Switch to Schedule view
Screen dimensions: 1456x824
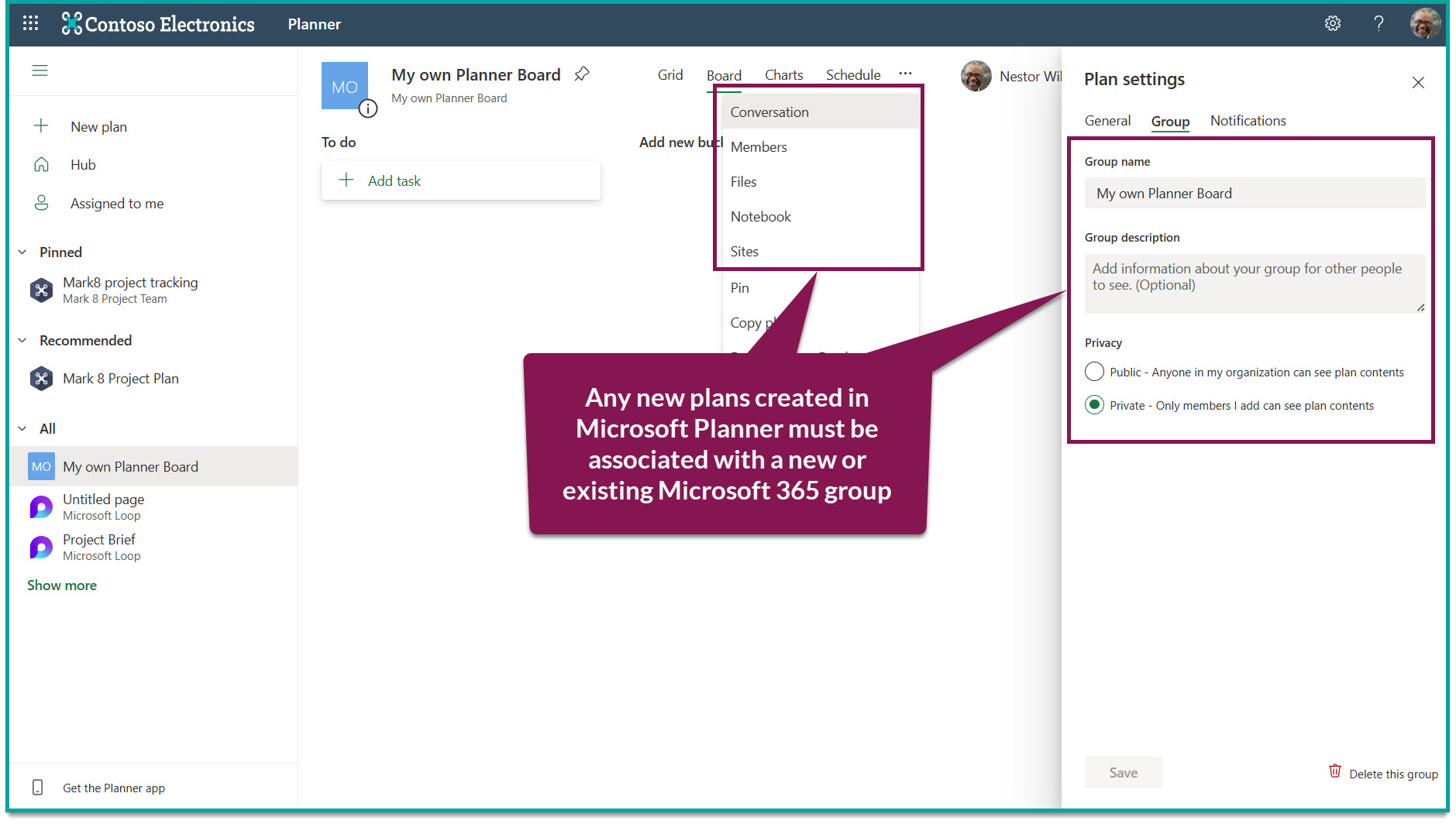(853, 74)
